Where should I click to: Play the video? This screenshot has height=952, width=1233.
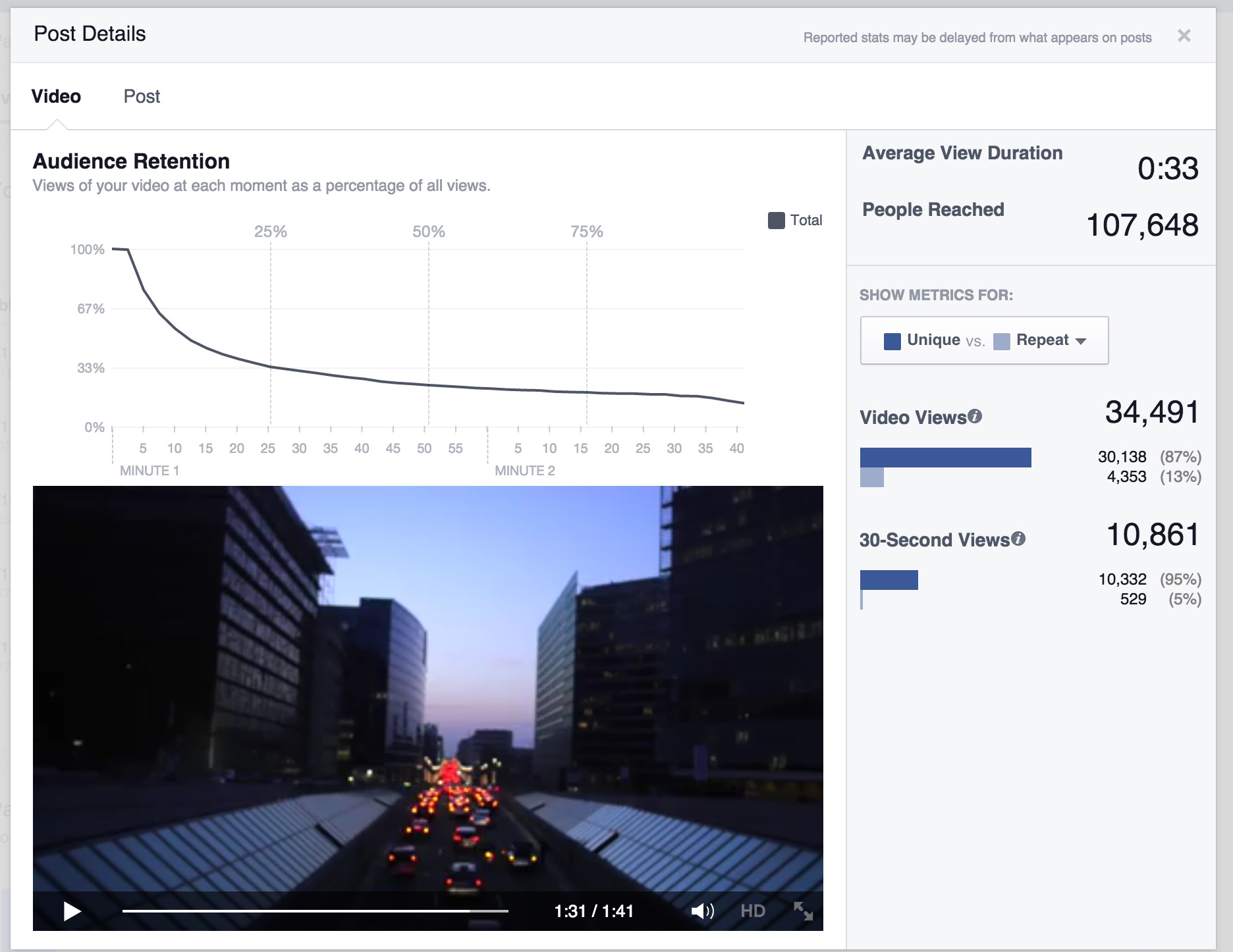point(72,911)
